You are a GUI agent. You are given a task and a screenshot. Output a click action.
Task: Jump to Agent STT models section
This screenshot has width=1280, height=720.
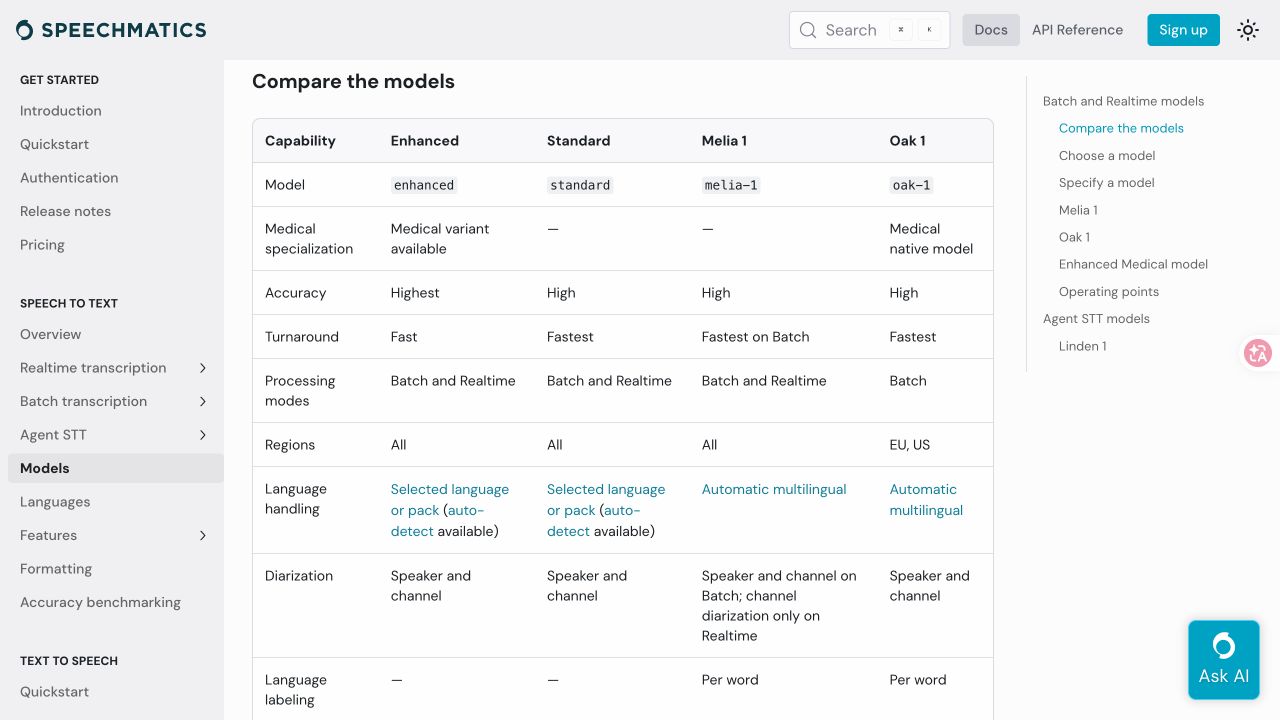click(x=1096, y=319)
